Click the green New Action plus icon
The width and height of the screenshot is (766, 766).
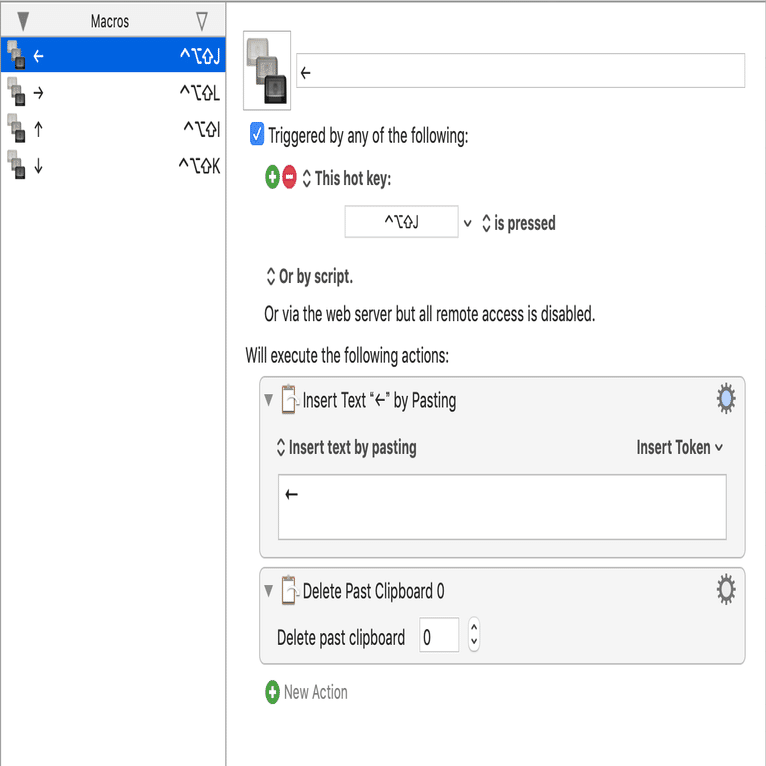pyautogui.click(x=272, y=692)
